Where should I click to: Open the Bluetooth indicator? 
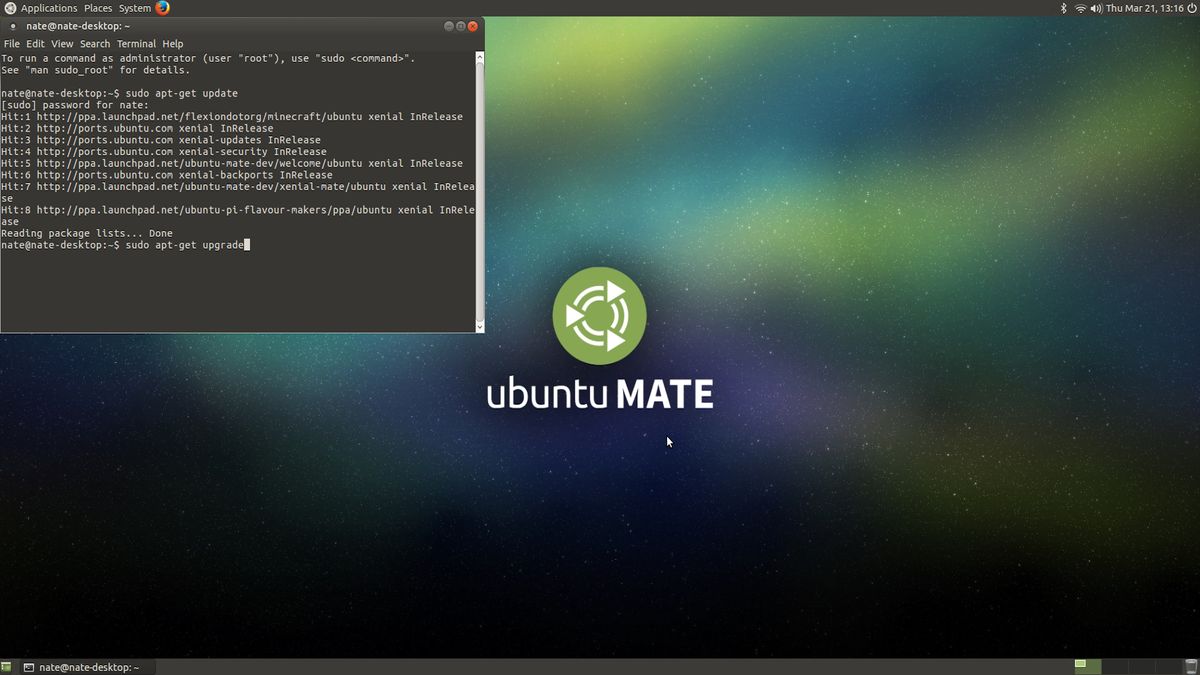point(1064,8)
